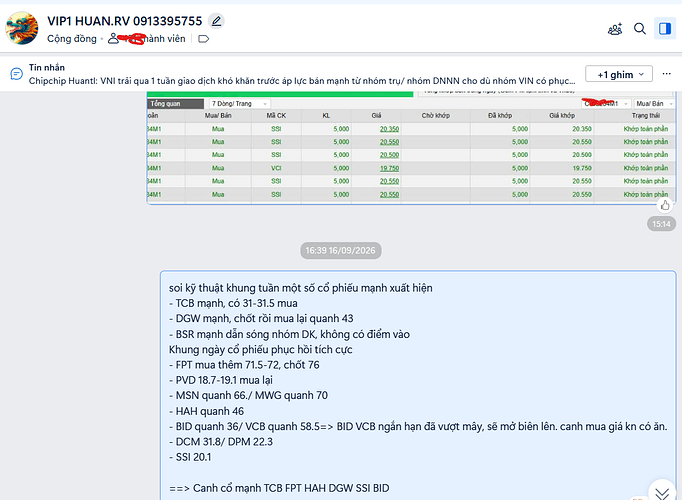Open the group avatar picture
The width and height of the screenshot is (682, 500).
[21, 28]
